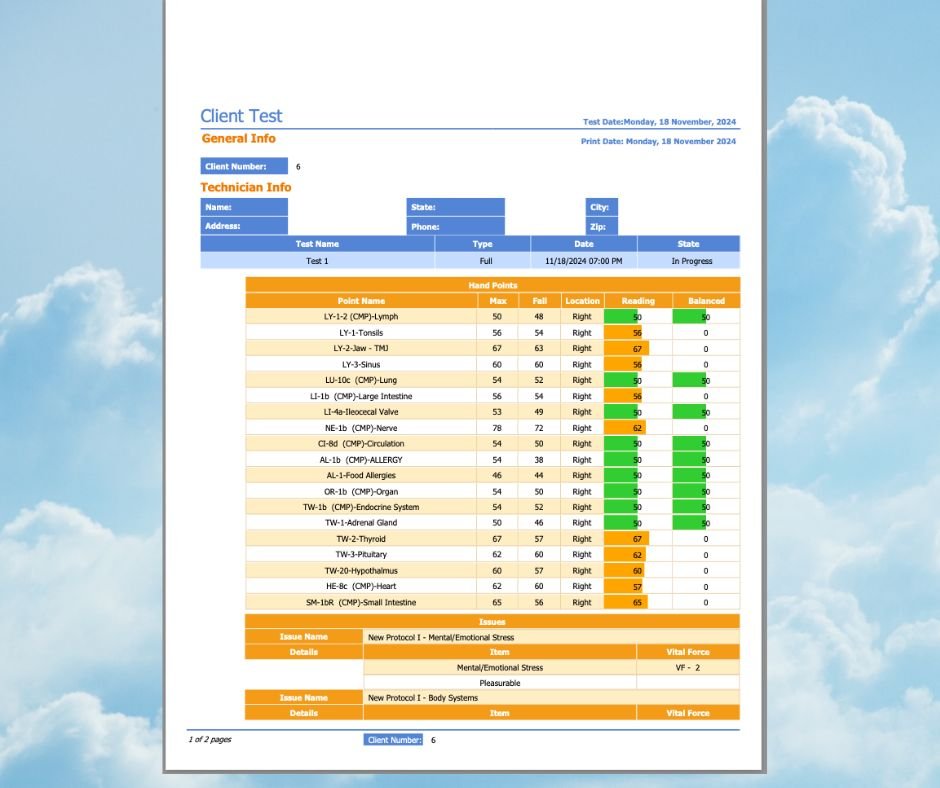
Task: Click the Hand Points section header
Action: click(x=492, y=285)
